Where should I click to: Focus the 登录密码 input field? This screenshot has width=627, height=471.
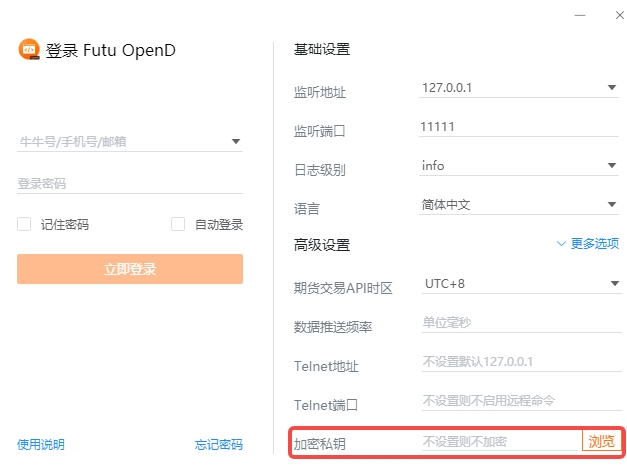click(130, 184)
